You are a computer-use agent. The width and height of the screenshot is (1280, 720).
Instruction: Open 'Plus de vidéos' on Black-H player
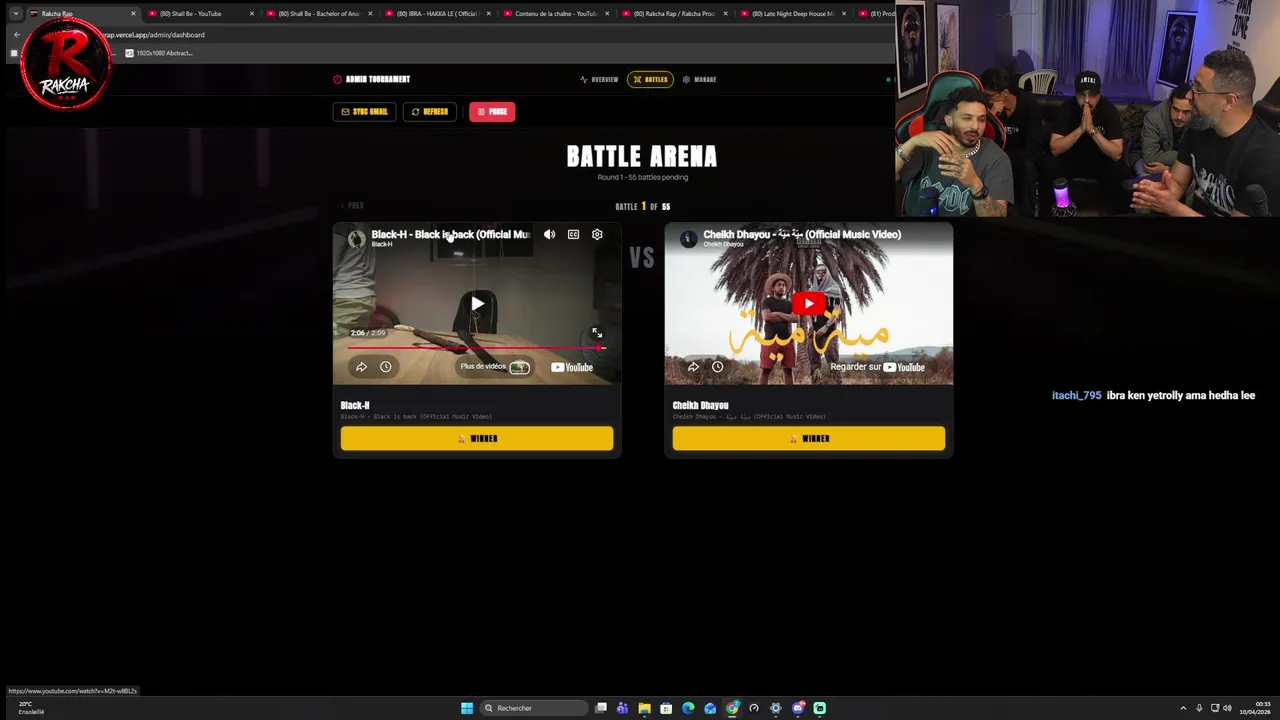point(494,367)
